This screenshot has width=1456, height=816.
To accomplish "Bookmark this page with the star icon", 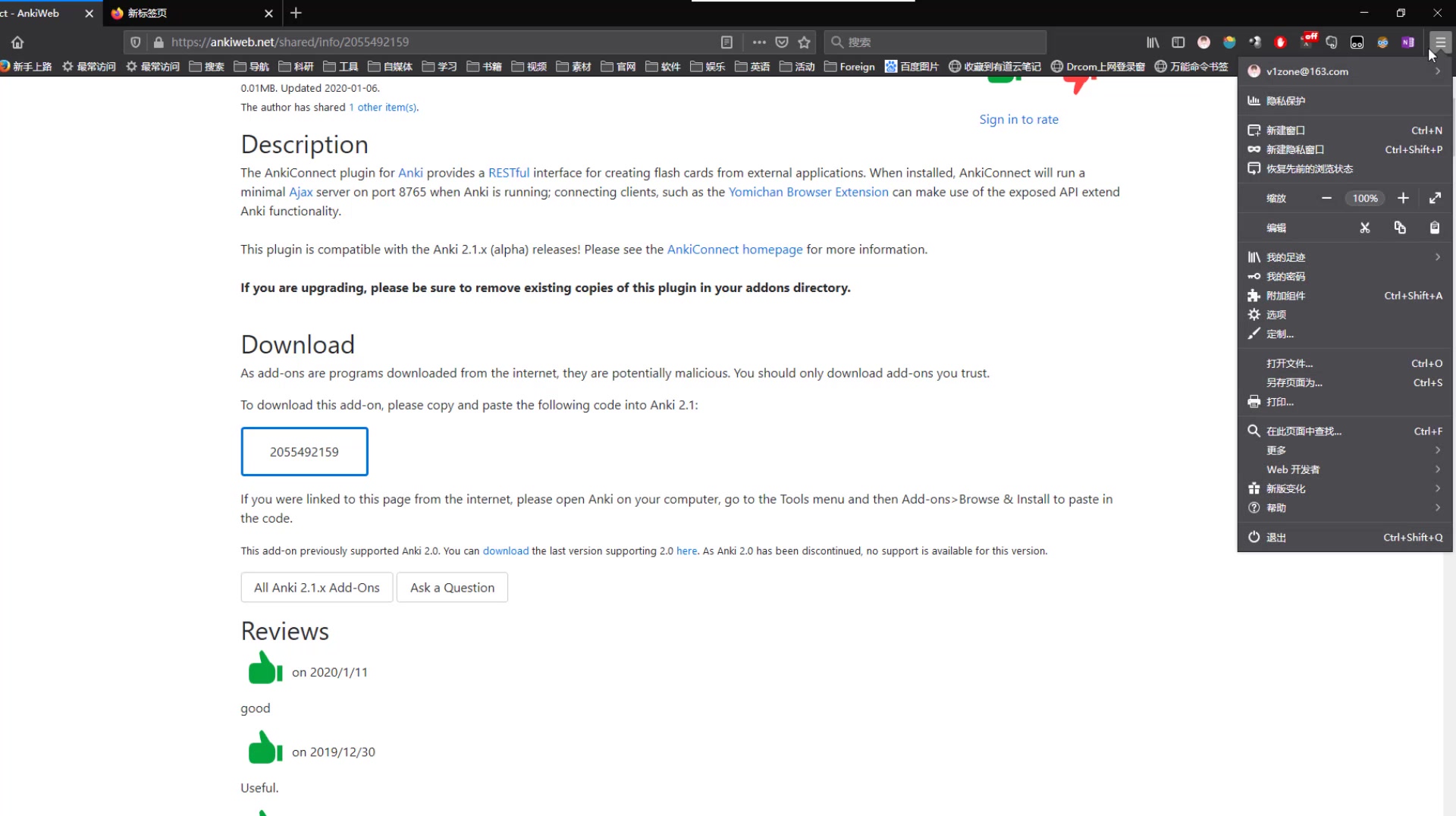I will [x=805, y=42].
